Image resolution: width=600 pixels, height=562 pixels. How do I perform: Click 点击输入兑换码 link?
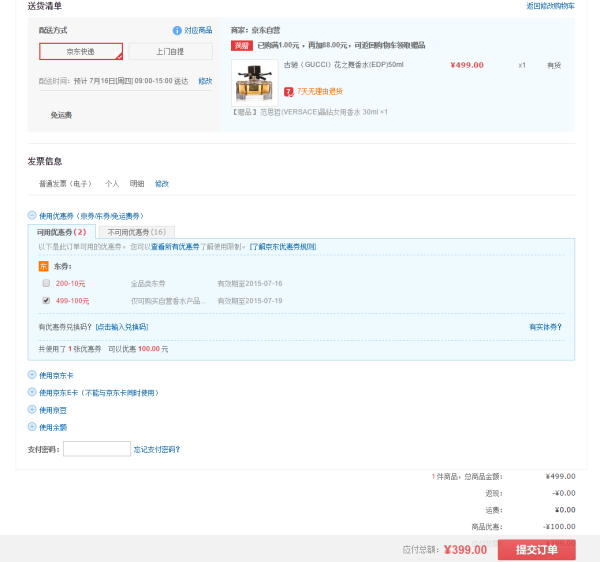(x=122, y=327)
